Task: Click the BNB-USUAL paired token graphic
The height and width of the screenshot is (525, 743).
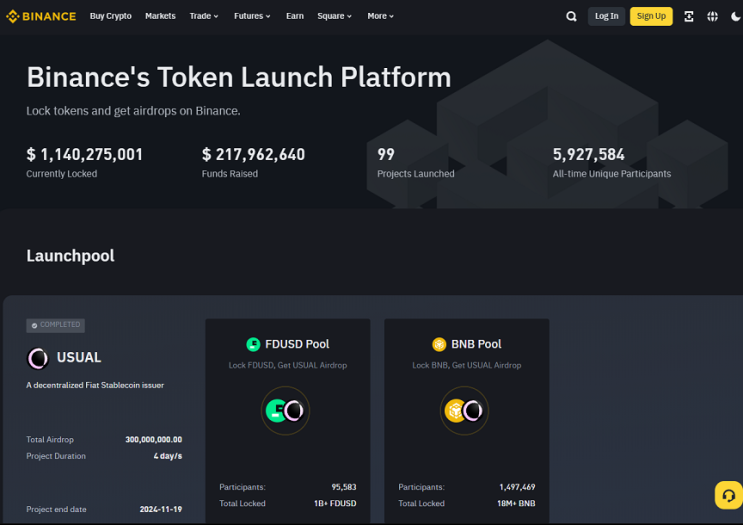Action: coord(464,411)
